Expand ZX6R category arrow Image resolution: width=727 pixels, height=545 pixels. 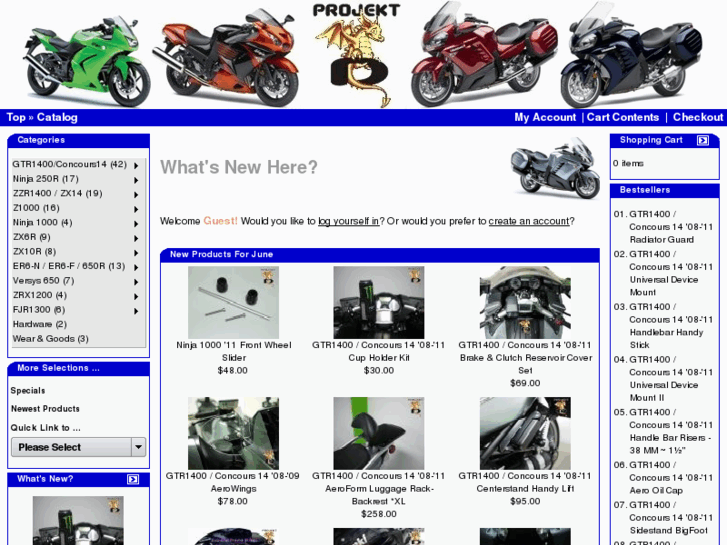(x=136, y=238)
